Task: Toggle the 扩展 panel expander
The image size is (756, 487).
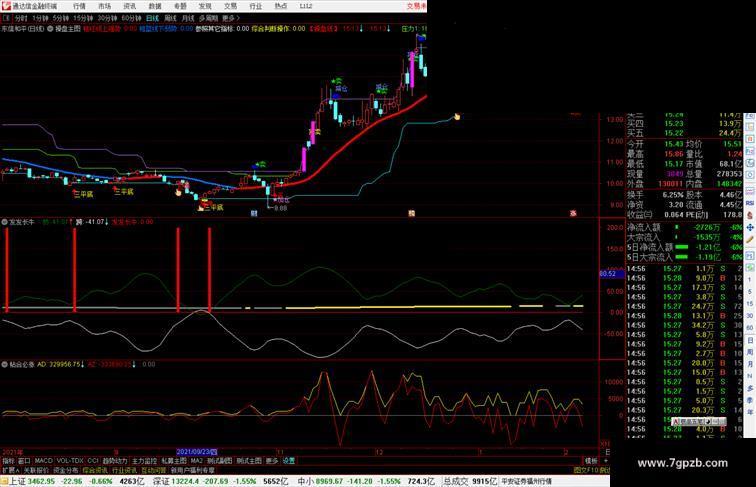Action: pyautogui.click(x=10, y=470)
